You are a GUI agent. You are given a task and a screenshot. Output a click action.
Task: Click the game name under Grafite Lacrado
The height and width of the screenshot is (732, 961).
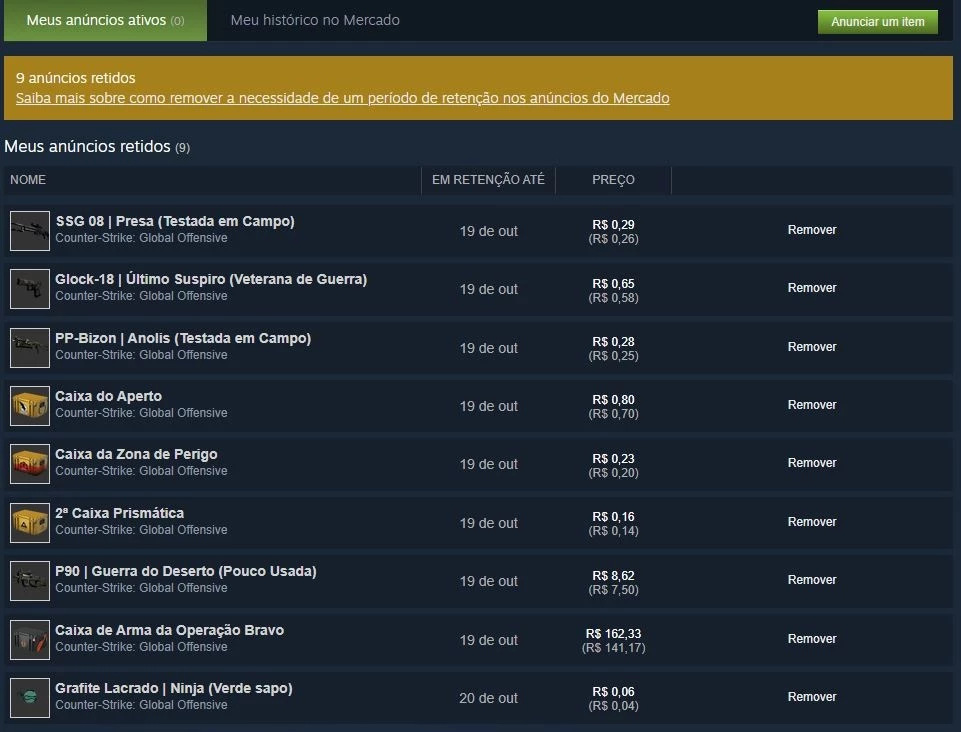(141, 705)
